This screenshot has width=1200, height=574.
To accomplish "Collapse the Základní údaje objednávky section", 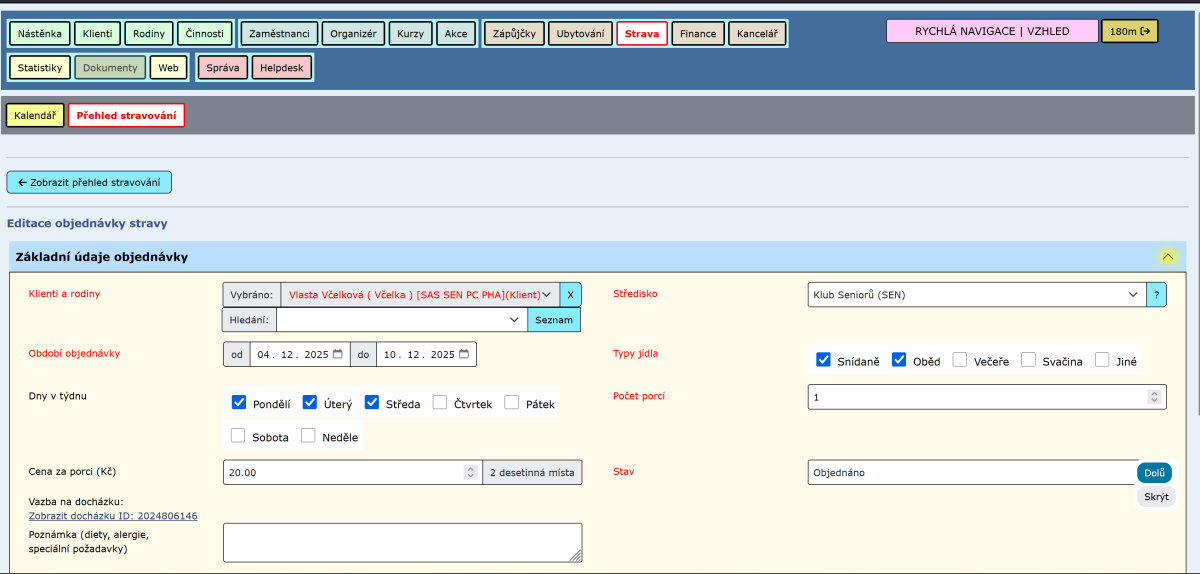I will (x=1167, y=257).
